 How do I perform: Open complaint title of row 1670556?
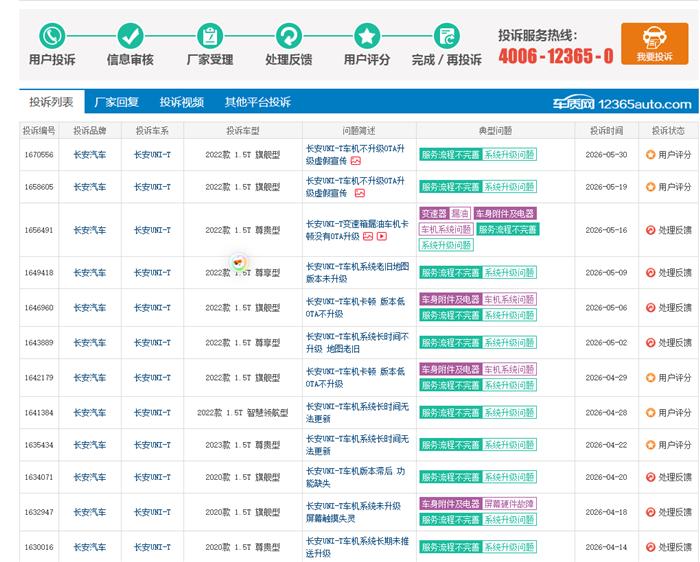355,154
